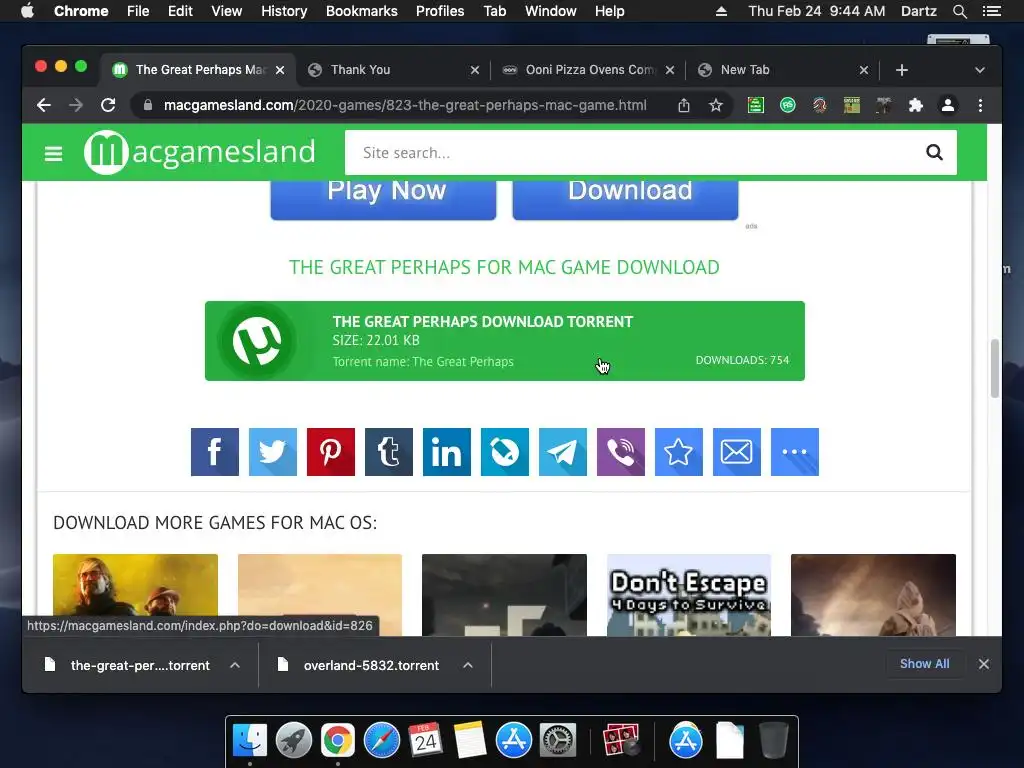Share via Tumblr icon
This screenshot has height=768, width=1024.
pyautogui.click(x=389, y=452)
